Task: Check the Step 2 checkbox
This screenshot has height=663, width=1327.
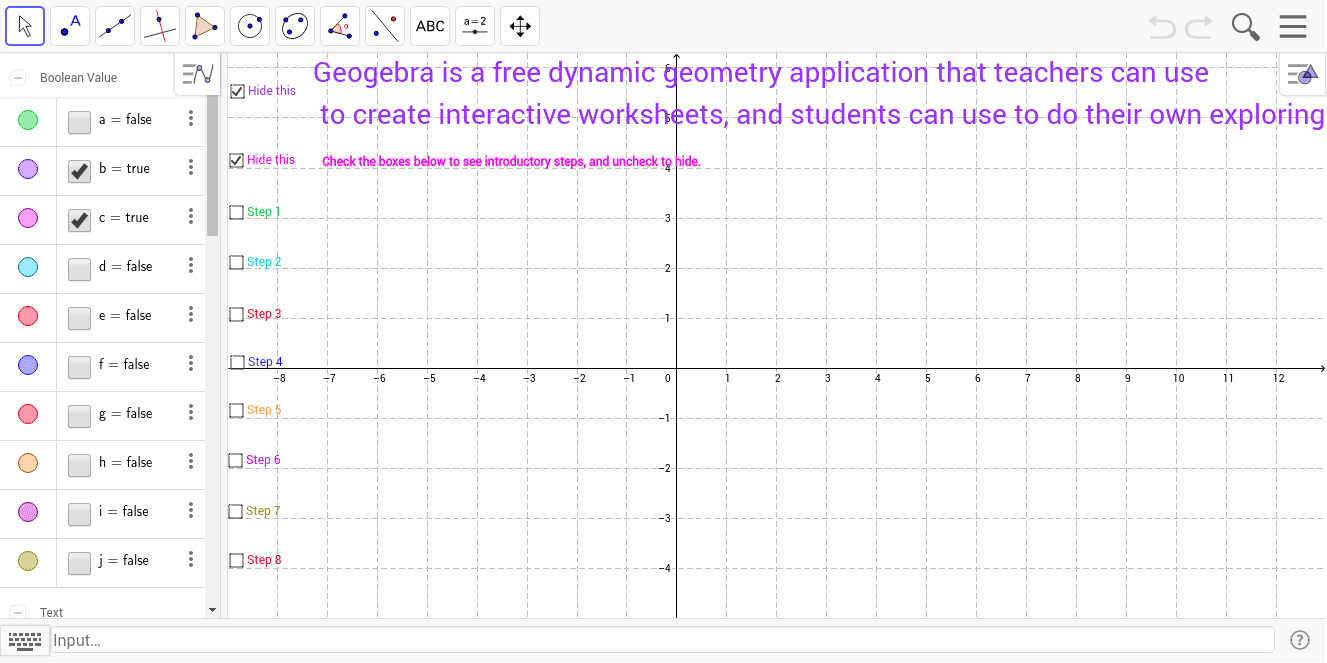Action: (x=237, y=262)
